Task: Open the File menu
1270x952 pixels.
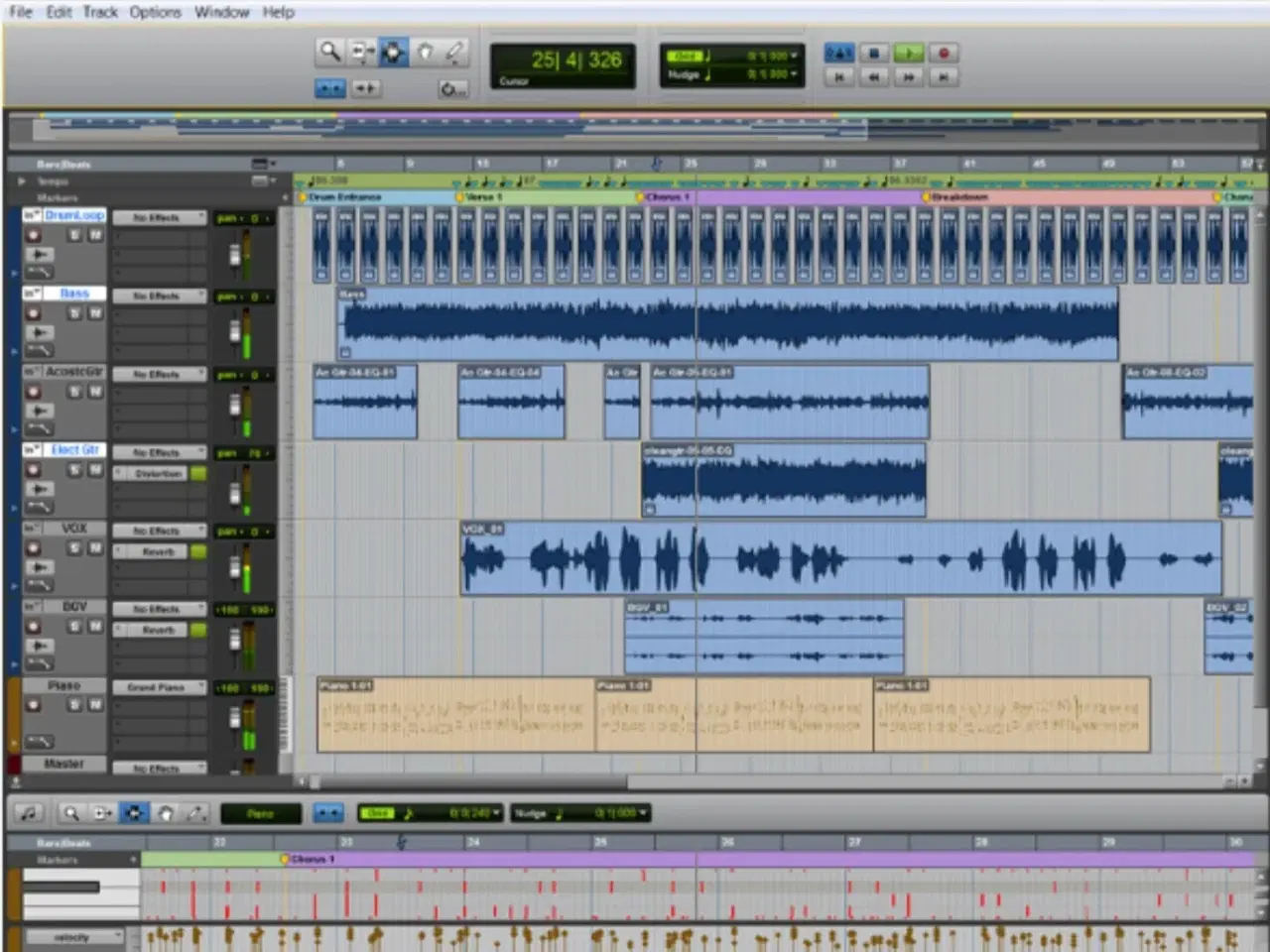Action: 21,12
